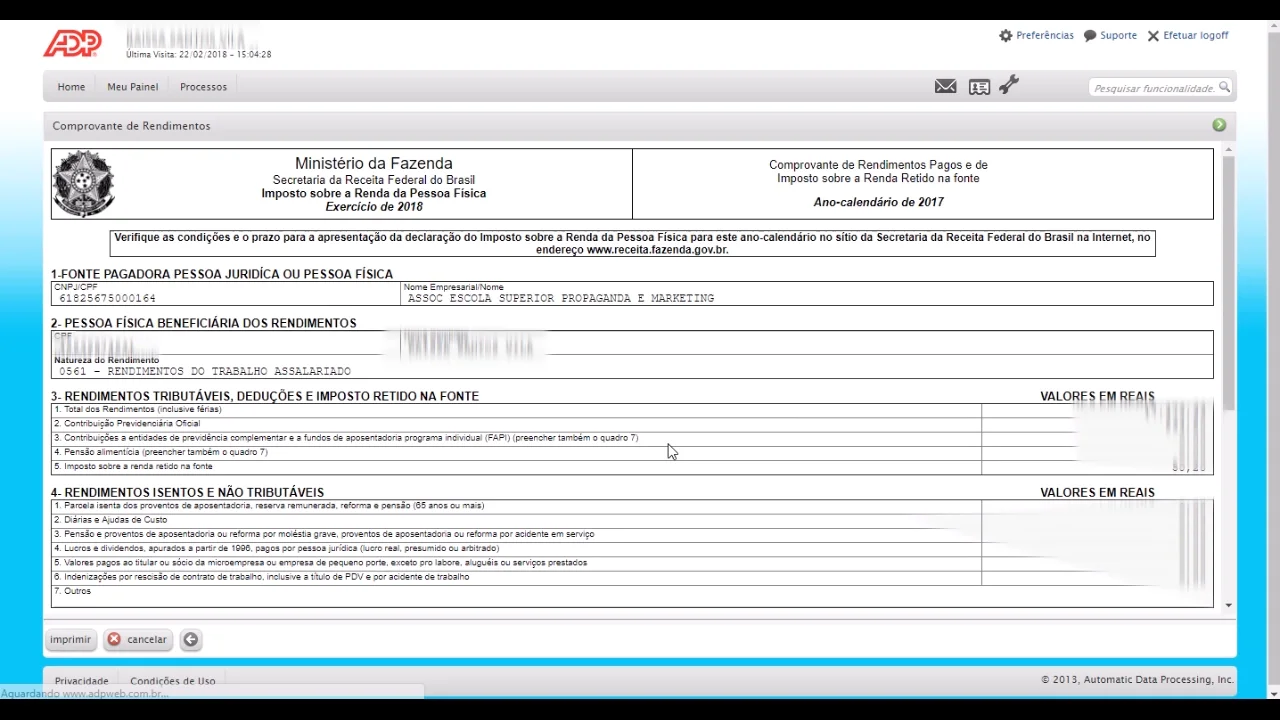The height and width of the screenshot is (720, 1280).
Task: Click the search magnifier icon
Action: [x=1225, y=87]
